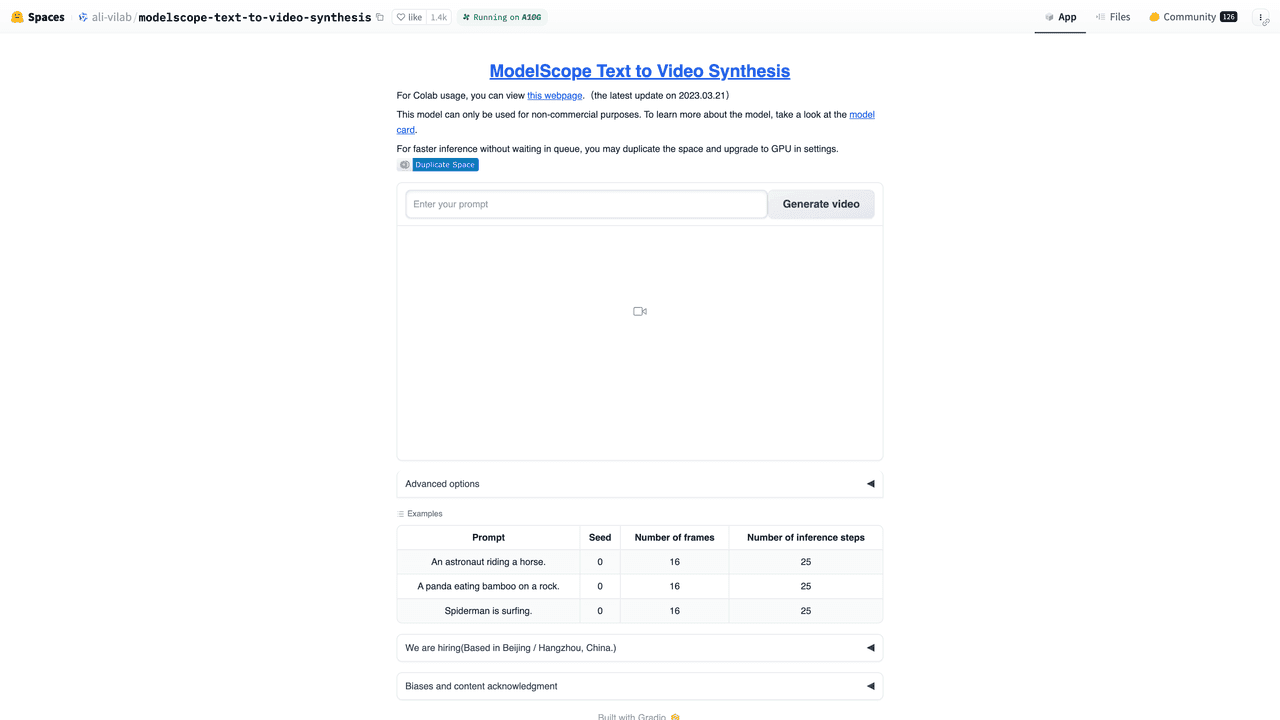This screenshot has width=1280, height=720.
Task: Click the Running on A10G status badge
Action: [502, 17]
